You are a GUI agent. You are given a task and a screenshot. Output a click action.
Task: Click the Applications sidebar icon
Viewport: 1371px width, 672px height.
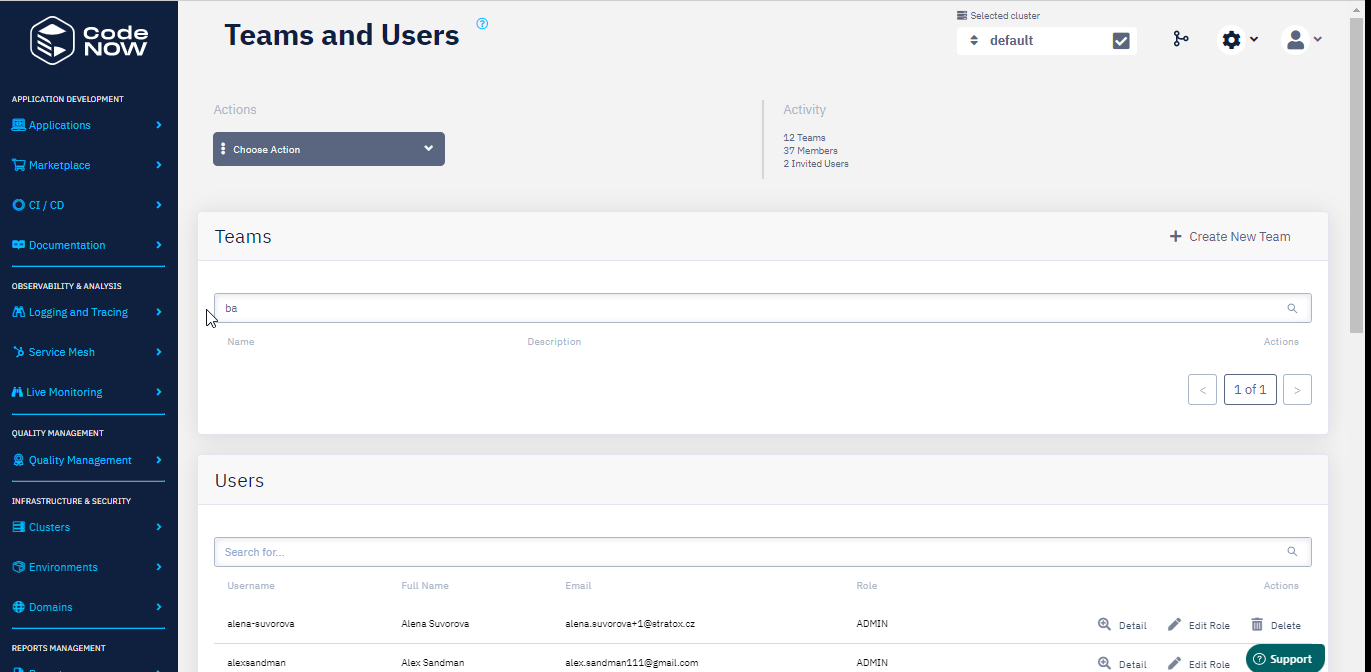(19, 125)
